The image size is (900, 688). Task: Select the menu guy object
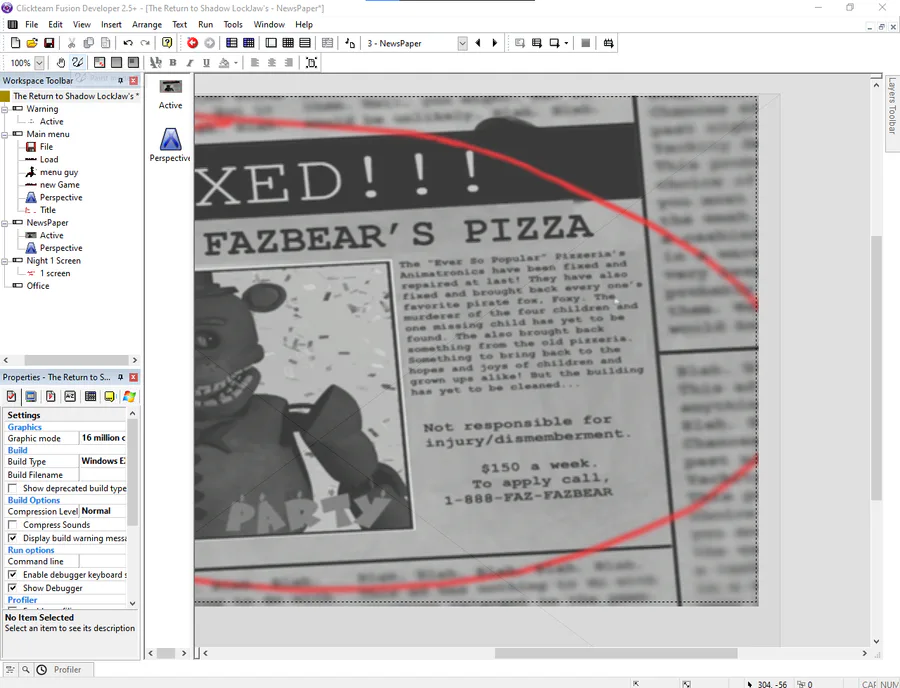coord(59,172)
